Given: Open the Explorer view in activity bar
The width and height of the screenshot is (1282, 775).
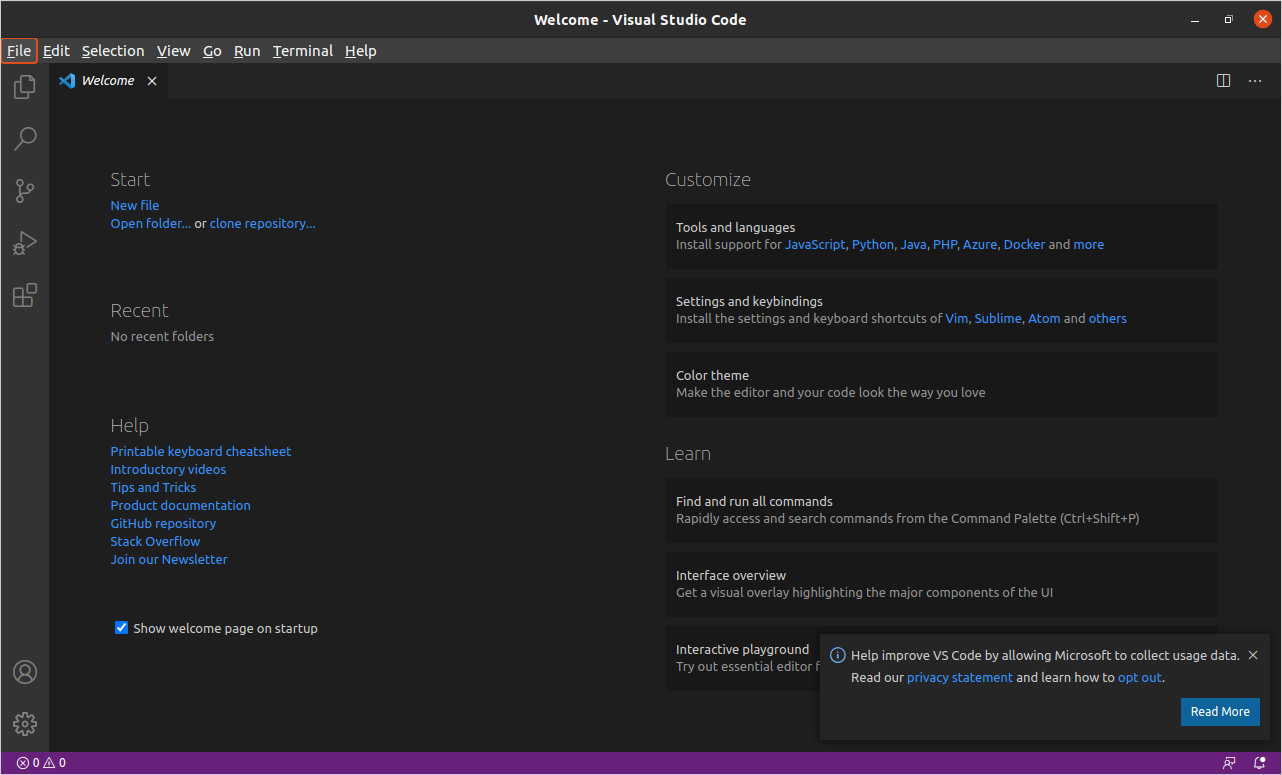Looking at the screenshot, I should [25, 88].
